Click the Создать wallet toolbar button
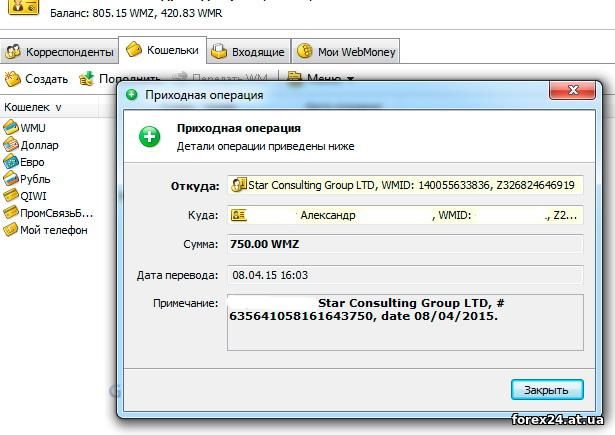 click(x=36, y=79)
